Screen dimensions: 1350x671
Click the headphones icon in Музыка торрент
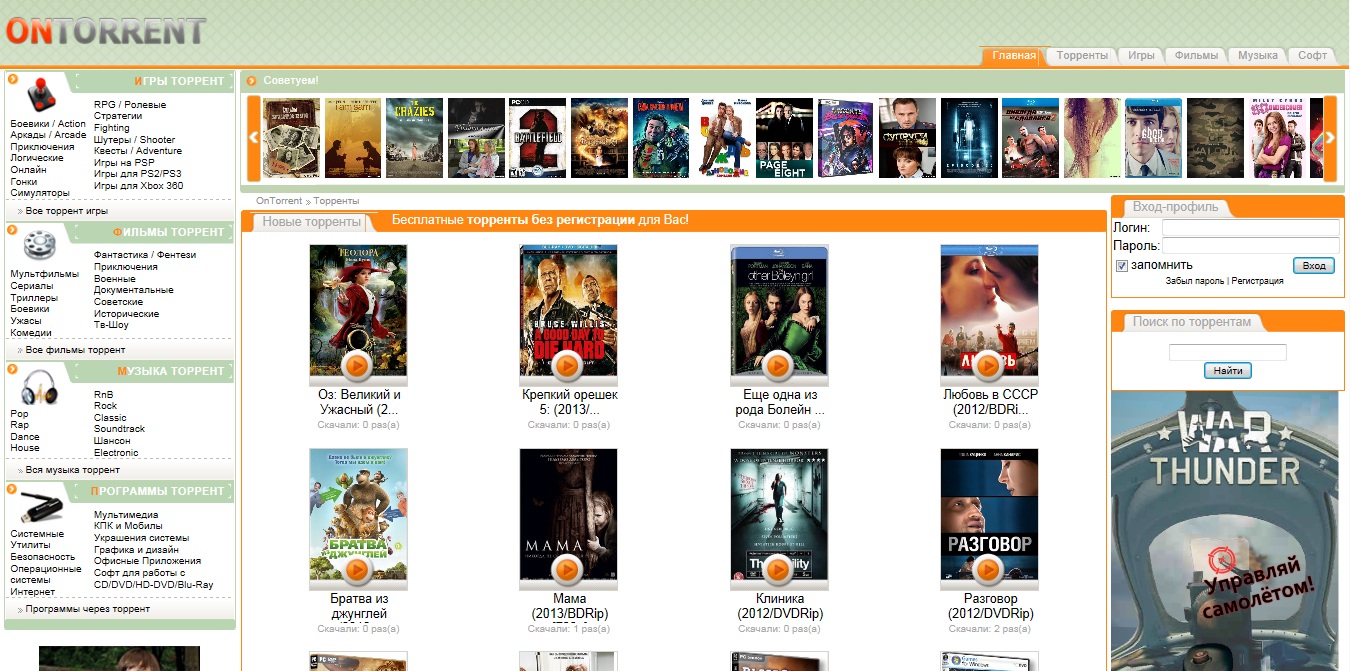coord(40,385)
